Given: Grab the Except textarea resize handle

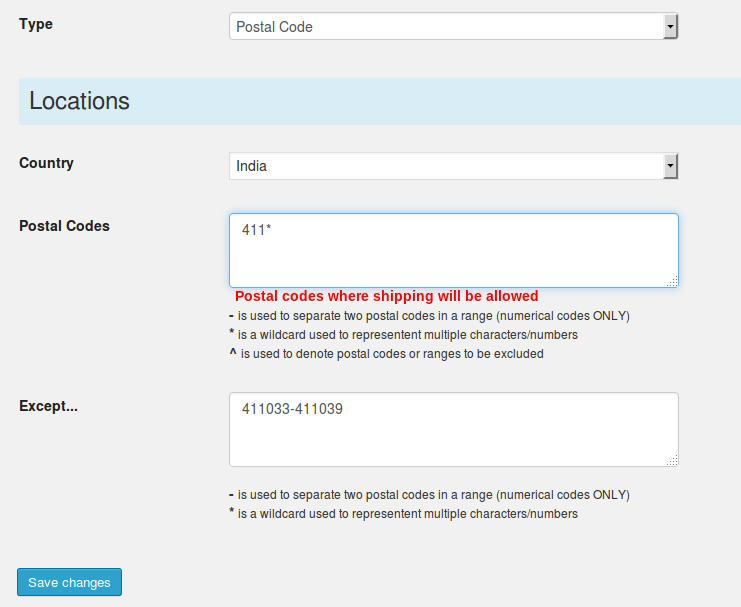Looking at the screenshot, I should click(672, 460).
